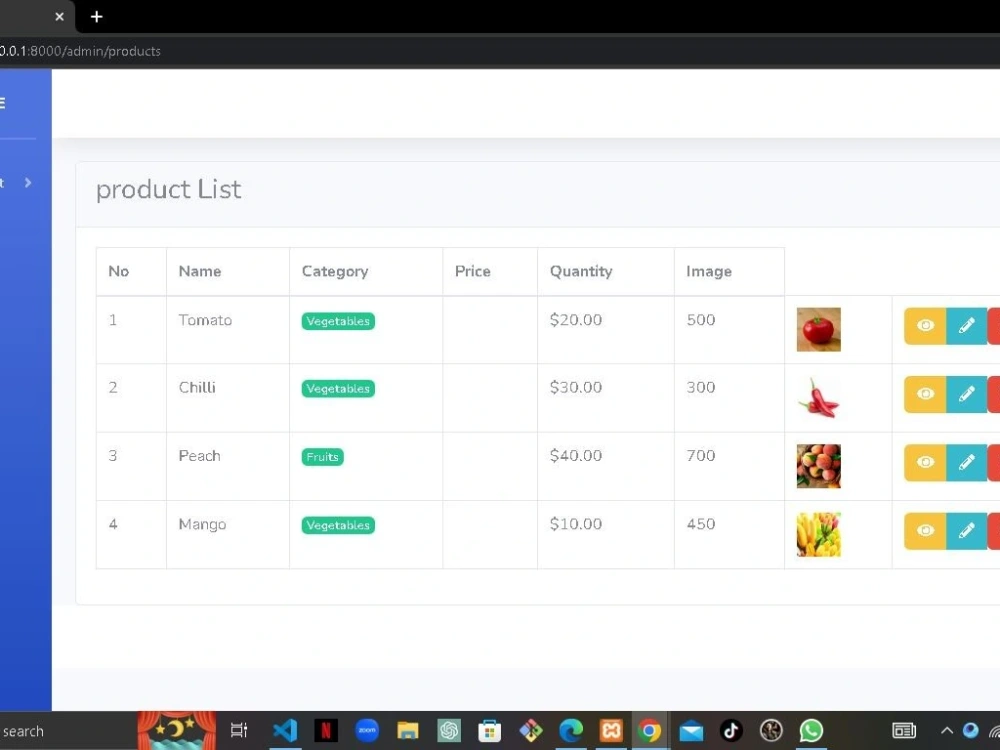Sort by the Name column header
This screenshot has width=1000, height=750.
(199, 271)
